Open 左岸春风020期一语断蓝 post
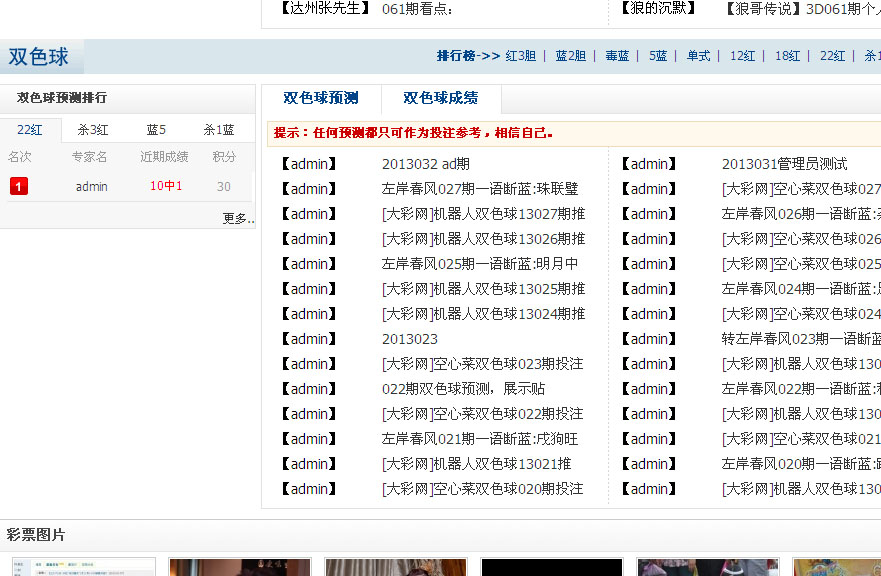881x576 pixels. 801,464
